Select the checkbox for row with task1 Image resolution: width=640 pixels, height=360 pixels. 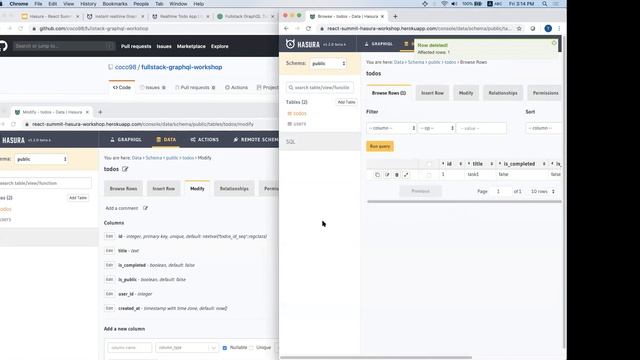429,175
